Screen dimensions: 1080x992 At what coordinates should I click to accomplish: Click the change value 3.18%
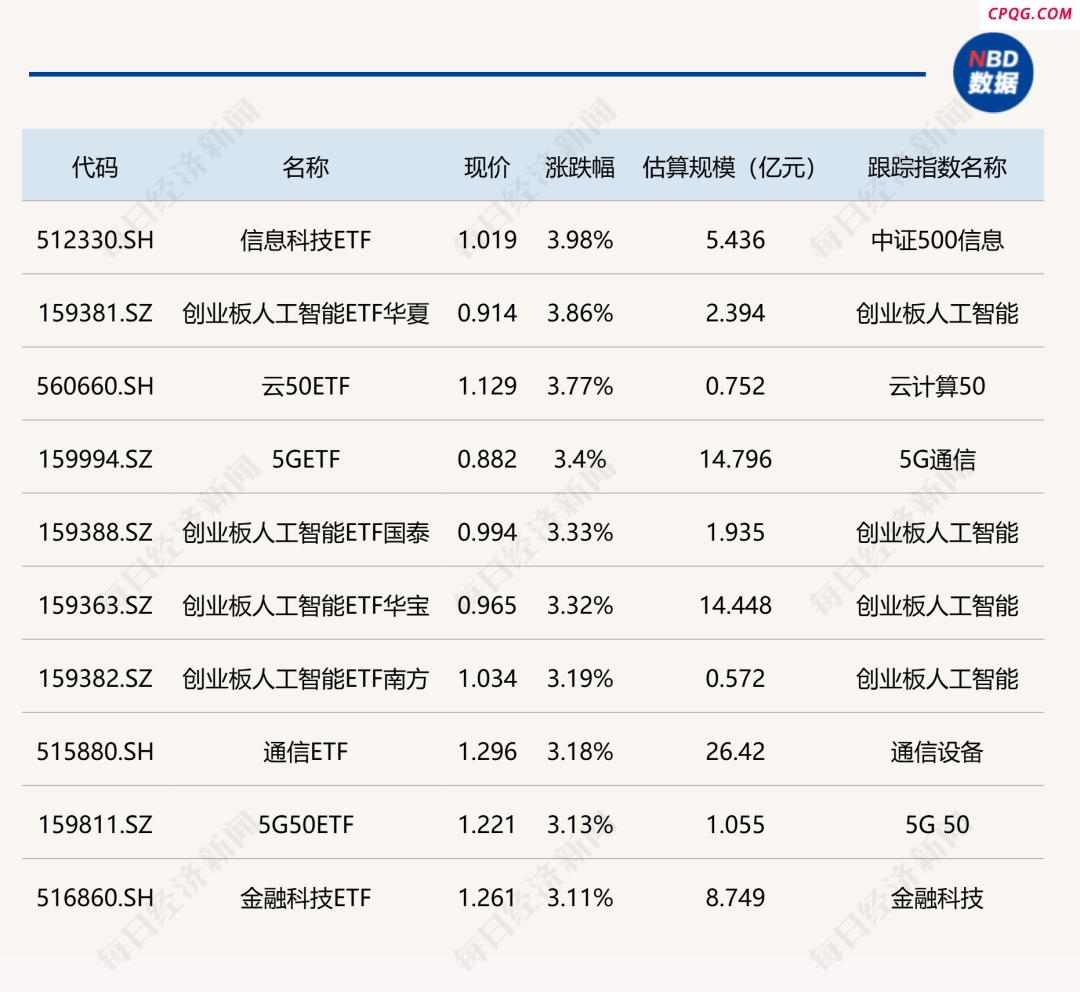580,752
